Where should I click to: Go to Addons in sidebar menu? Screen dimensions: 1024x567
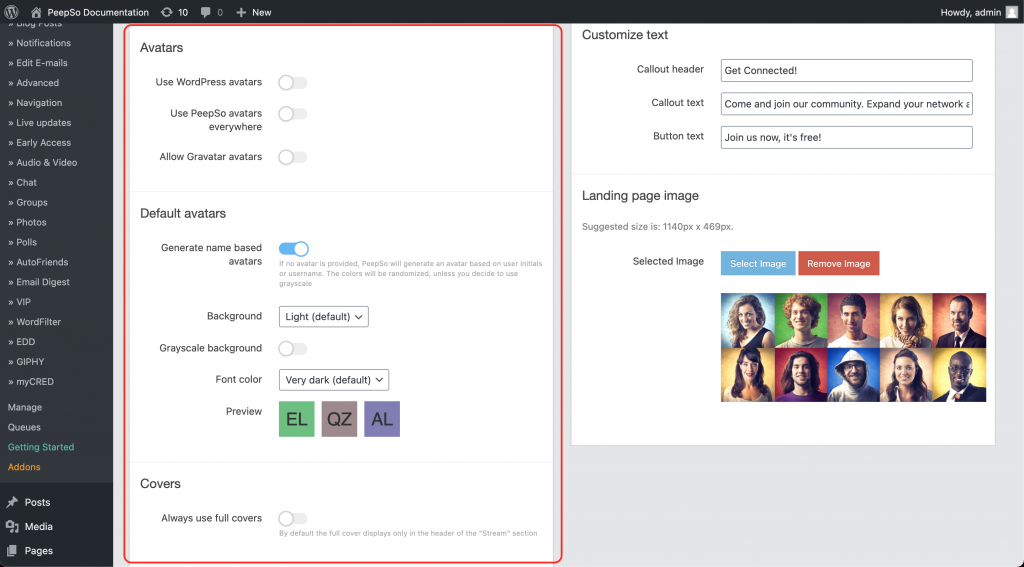tap(24, 467)
